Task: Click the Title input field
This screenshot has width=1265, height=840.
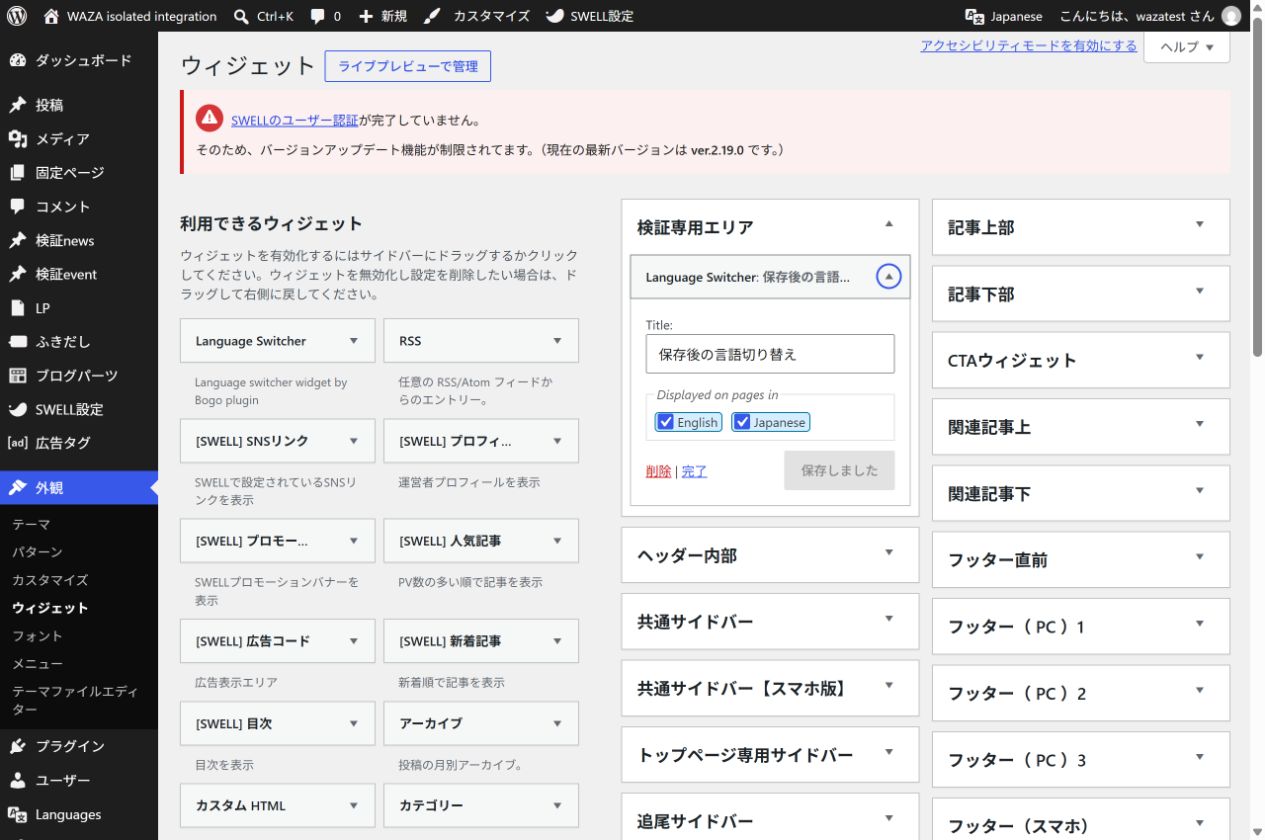Action: [770, 354]
